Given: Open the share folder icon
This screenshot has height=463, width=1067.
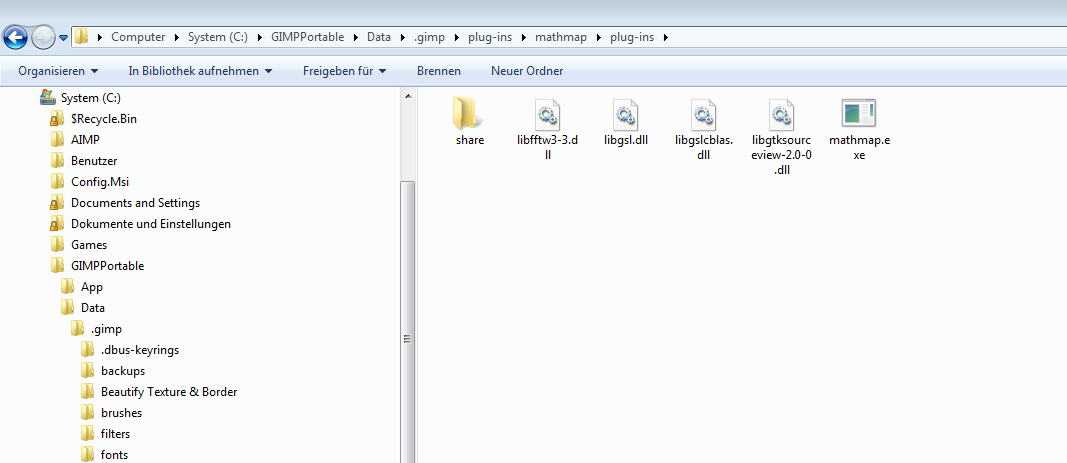Looking at the screenshot, I should pos(469,116).
